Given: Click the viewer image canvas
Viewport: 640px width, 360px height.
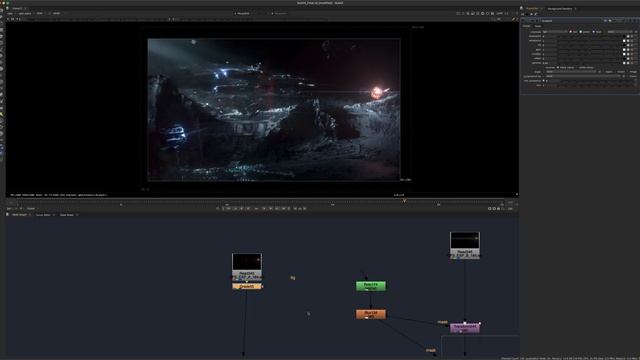Looking at the screenshot, I should [274, 110].
